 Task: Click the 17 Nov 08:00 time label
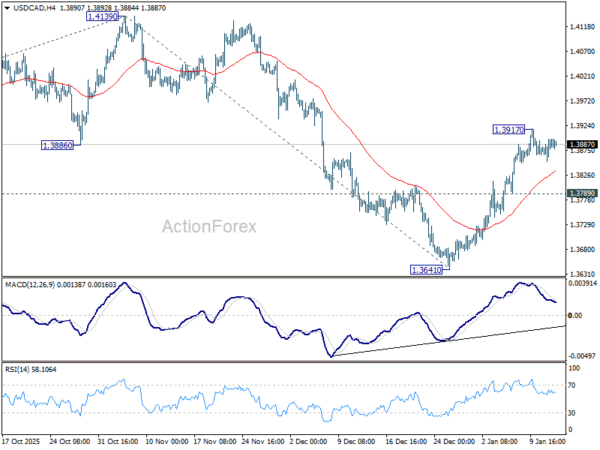click(214, 442)
